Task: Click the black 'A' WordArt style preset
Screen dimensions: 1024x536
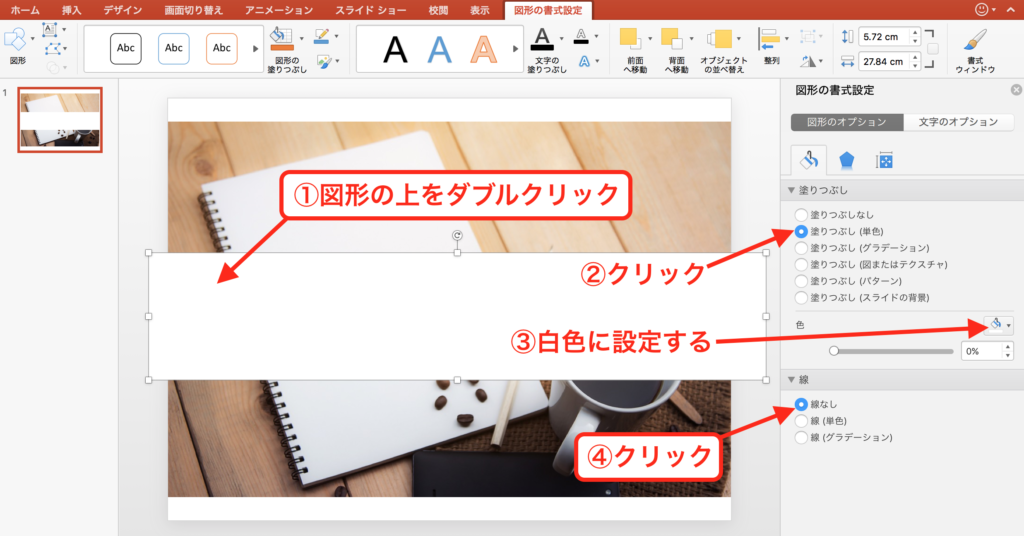Action: (x=396, y=48)
